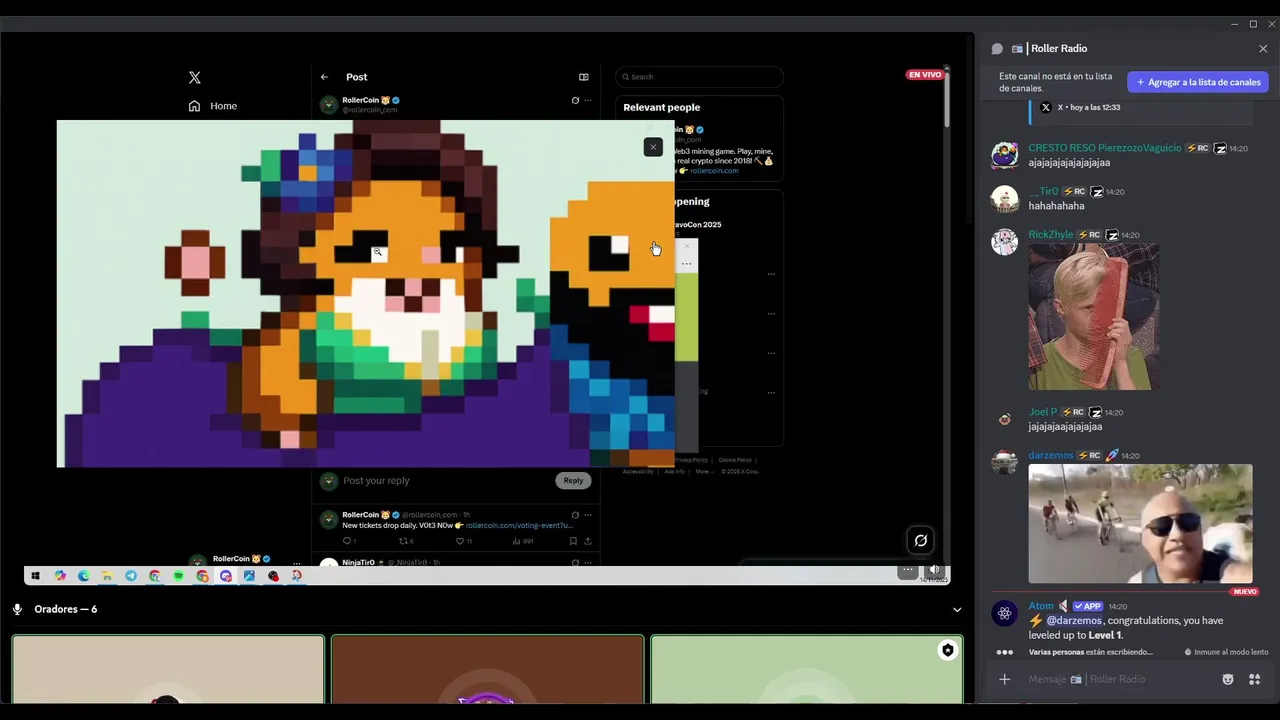The height and width of the screenshot is (720, 1280).
Task: Click the stream volume speaker icon
Action: (x=934, y=570)
